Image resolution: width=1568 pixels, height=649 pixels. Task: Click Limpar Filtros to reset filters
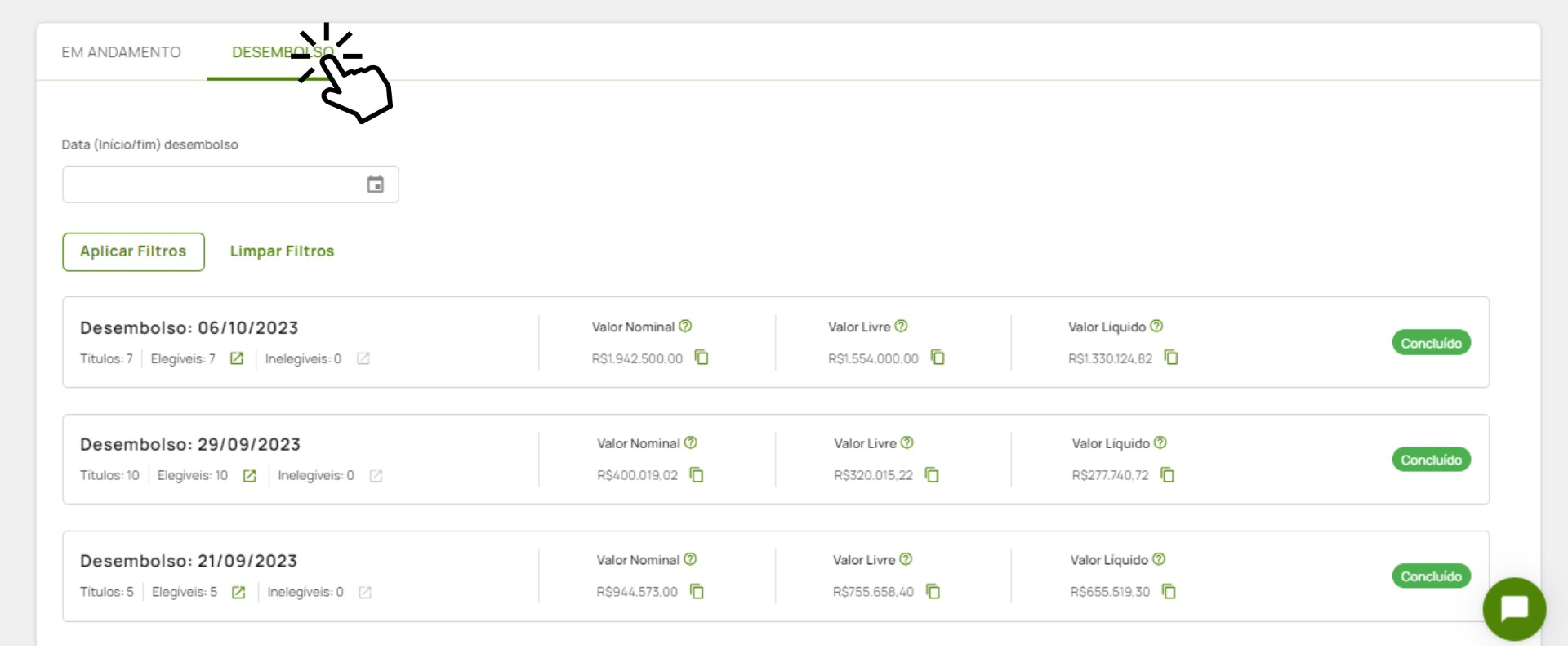pos(282,251)
